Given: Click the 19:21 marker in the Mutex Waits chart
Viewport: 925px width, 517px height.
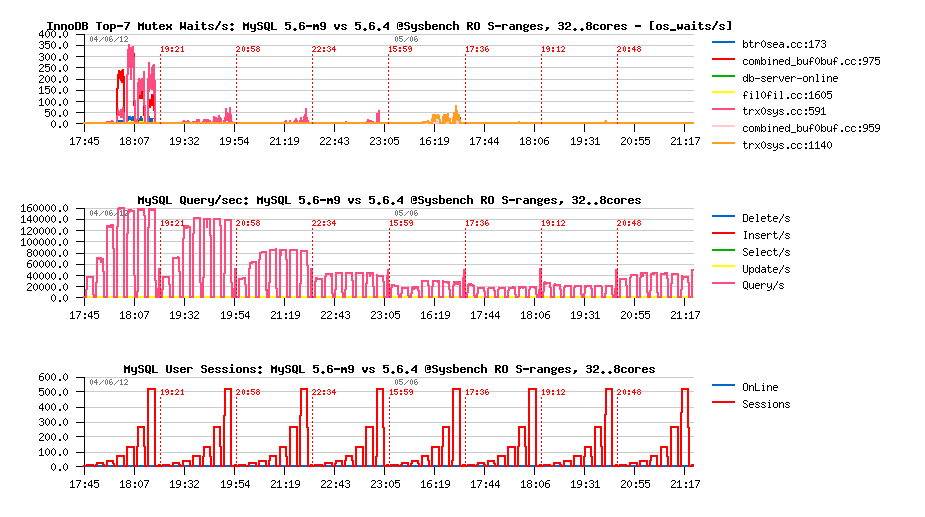Looking at the screenshot, I should [x=172, y=49].
